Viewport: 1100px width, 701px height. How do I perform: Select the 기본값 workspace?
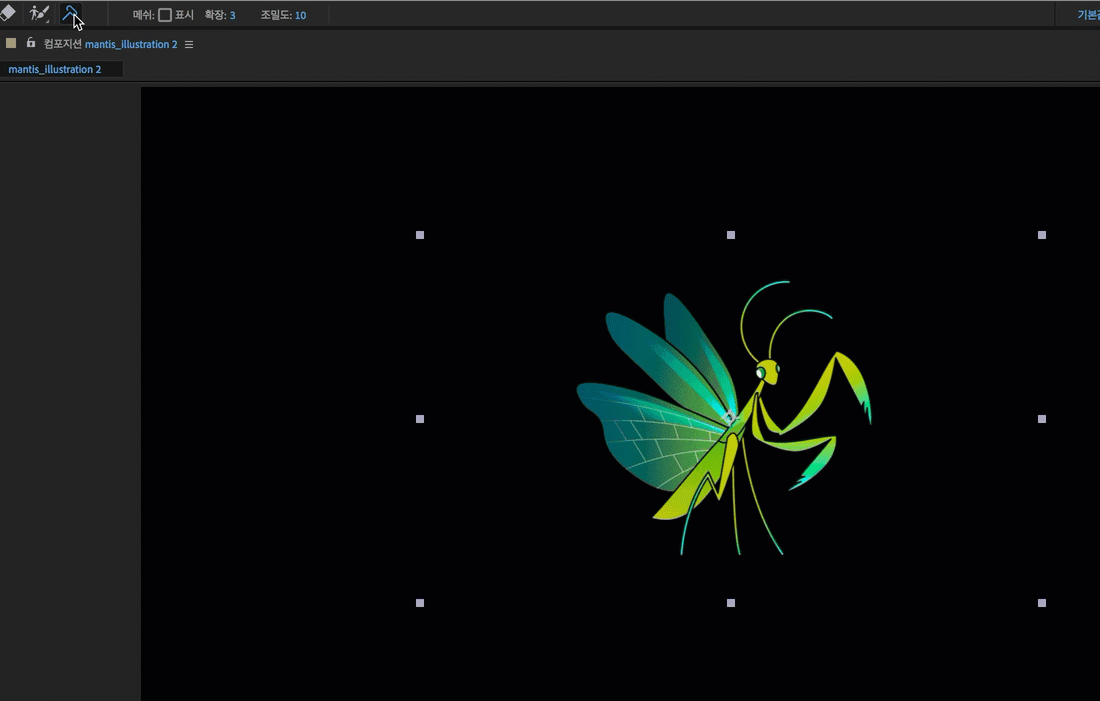pyautogui.click(x=1088, y=15)
